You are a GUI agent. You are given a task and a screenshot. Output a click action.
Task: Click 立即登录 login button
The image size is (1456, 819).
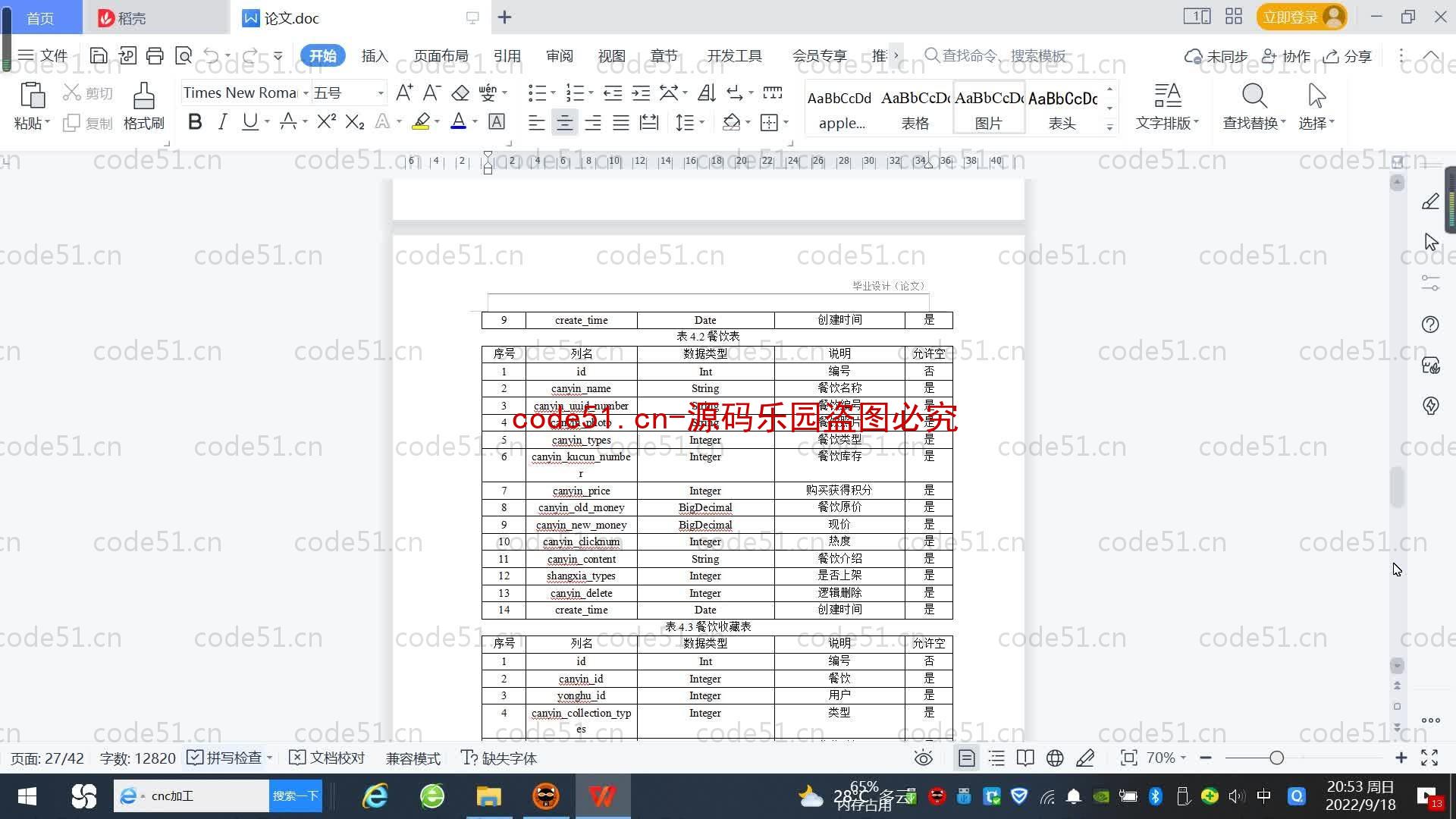point(1301,17)
